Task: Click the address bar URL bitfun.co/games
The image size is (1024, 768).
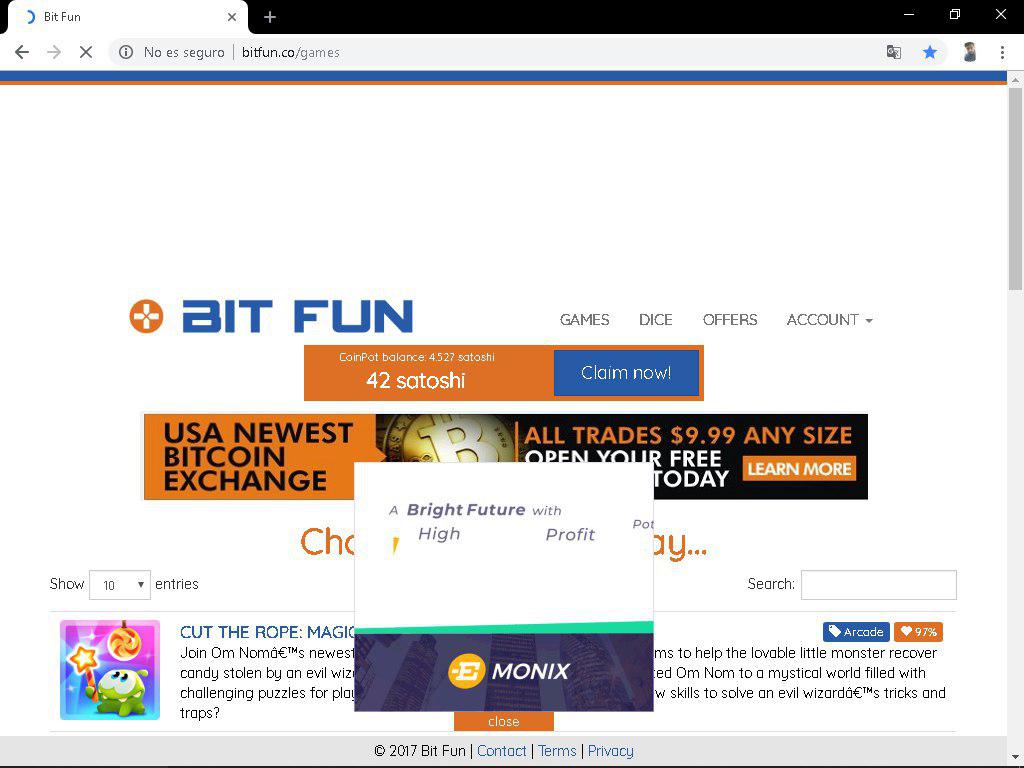Action: 291,52
